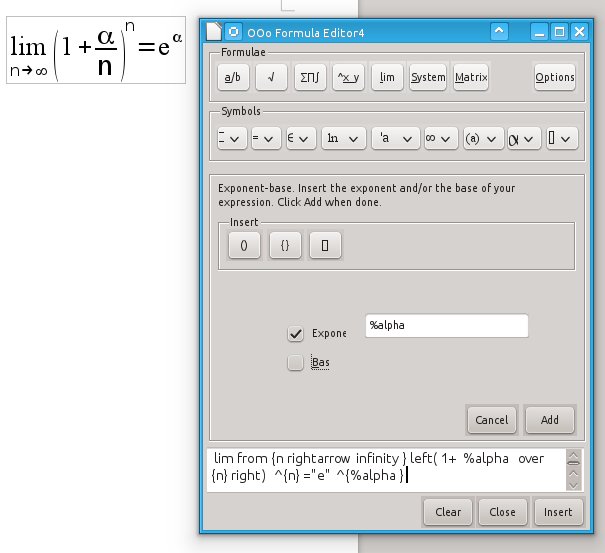Insert curly braces {} from Insert group
Viewport: 605px width, 553px height.
[284, 245]
